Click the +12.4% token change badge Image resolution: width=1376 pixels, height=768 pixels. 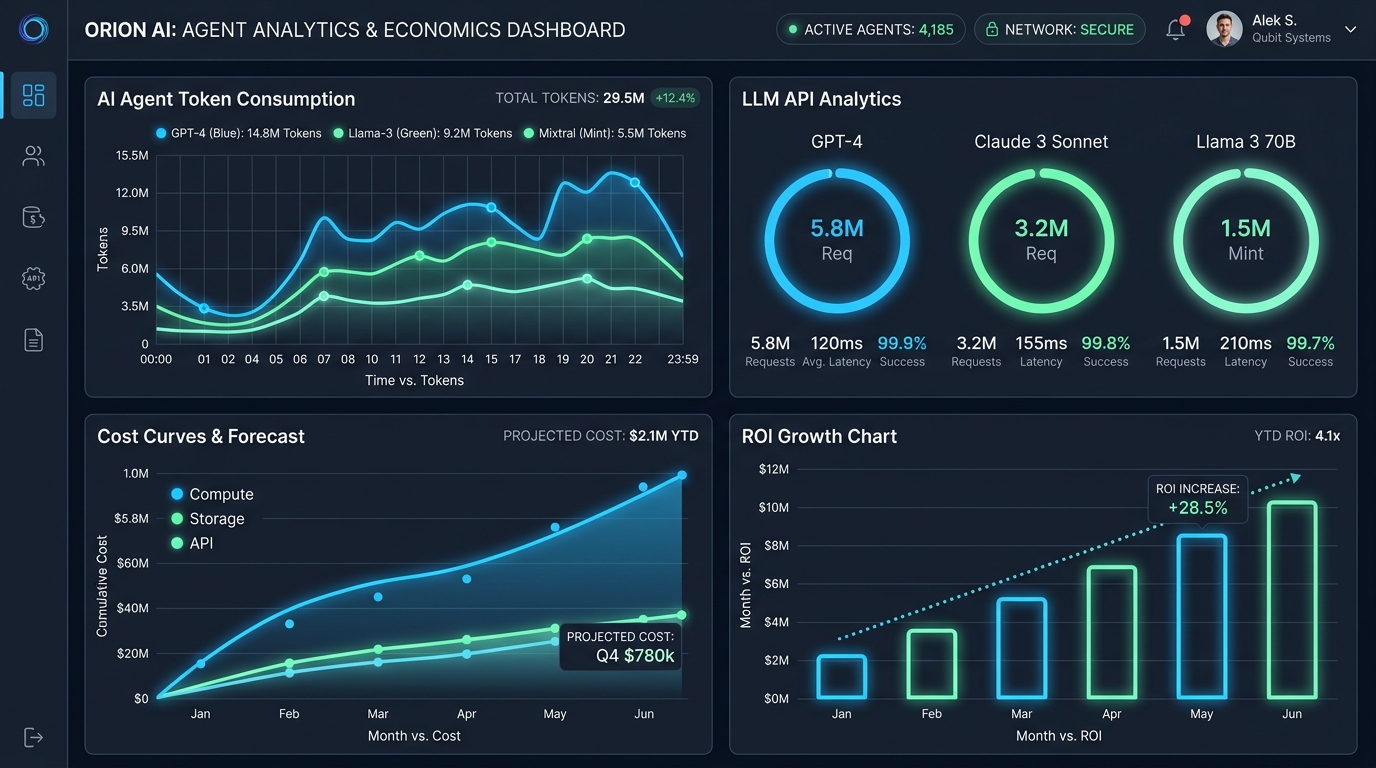point(675,98)
